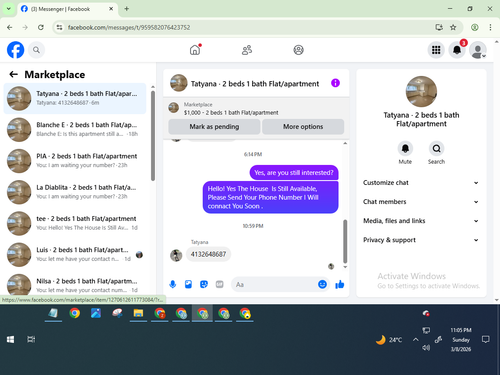Attach a file image icon
500x375 pixels.
coord(188,284)
